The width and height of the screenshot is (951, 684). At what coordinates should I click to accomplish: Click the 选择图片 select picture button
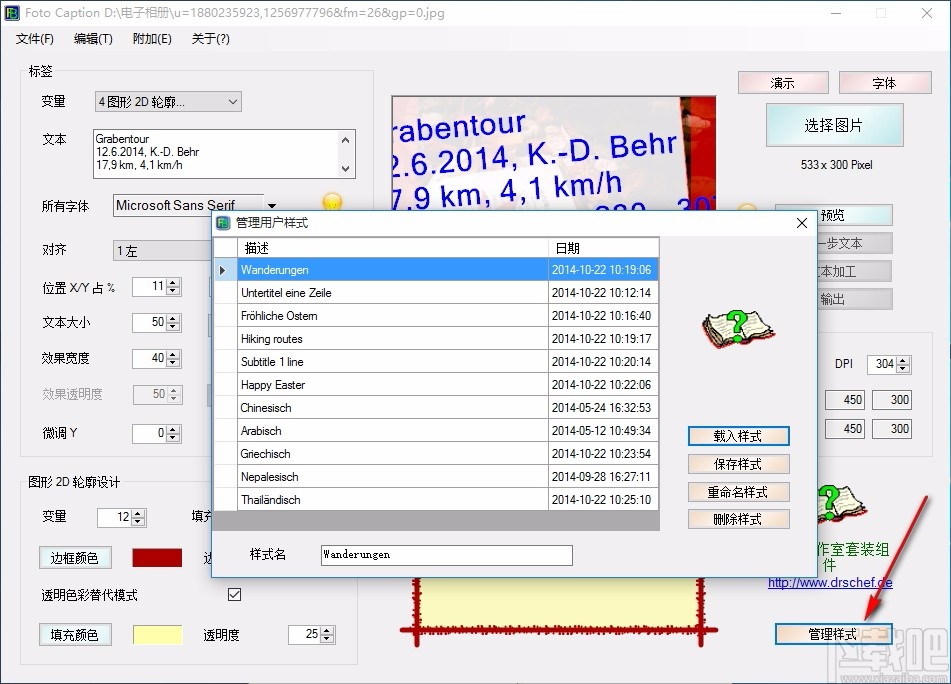click(x=834, y=125)
